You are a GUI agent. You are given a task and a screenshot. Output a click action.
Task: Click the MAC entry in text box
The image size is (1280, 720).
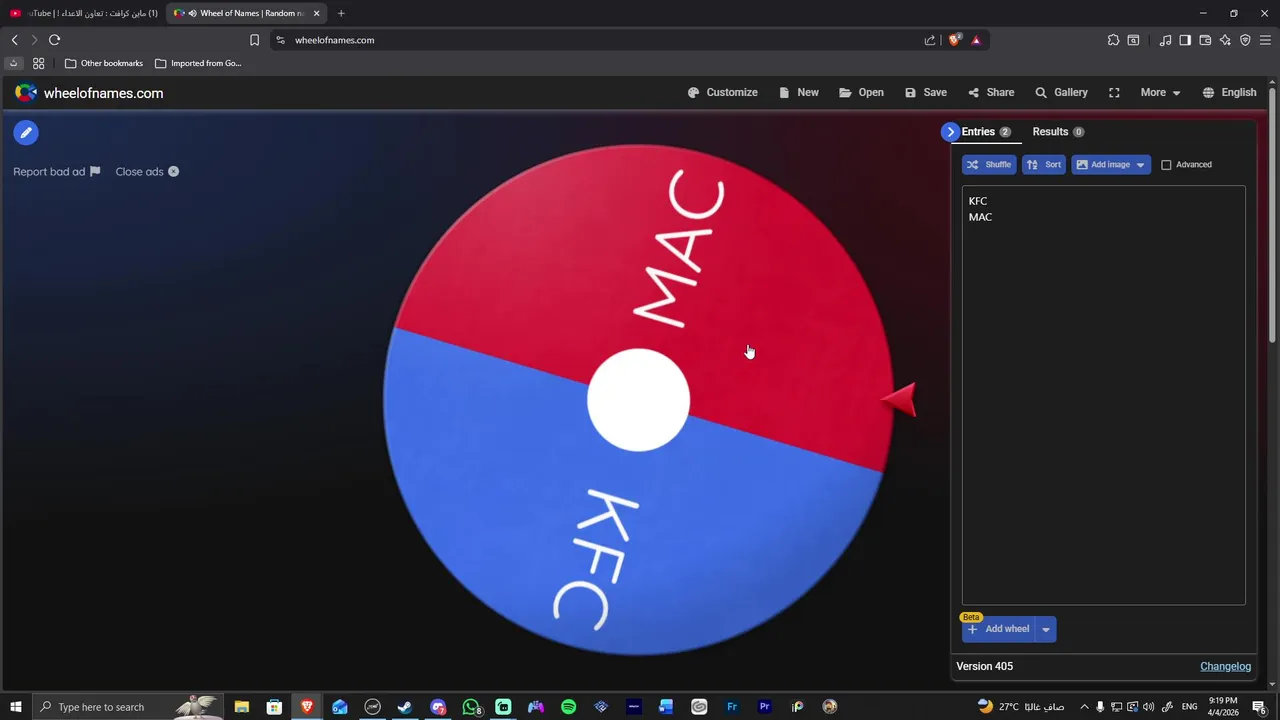pyautogui.click(x=980, y=217)
